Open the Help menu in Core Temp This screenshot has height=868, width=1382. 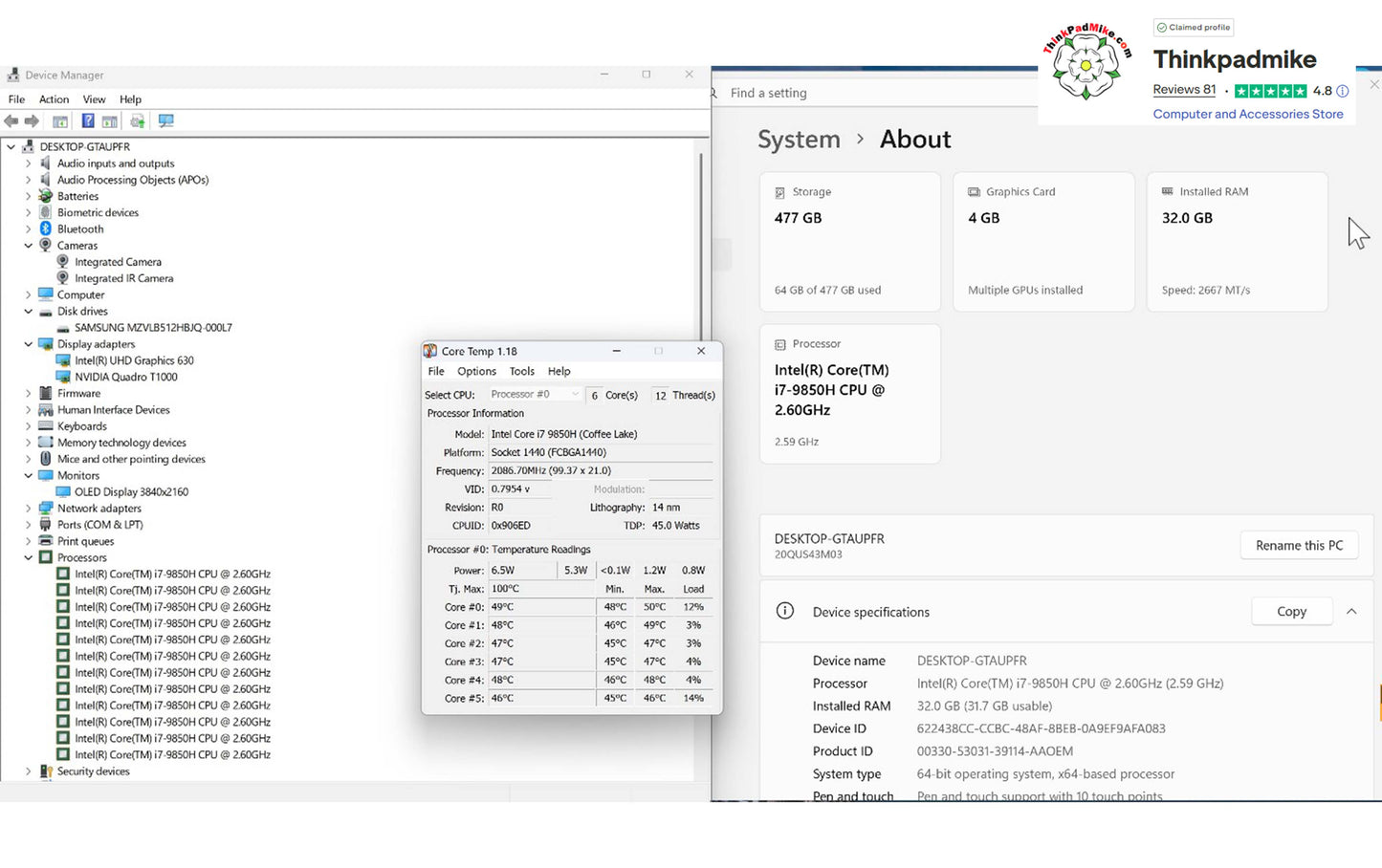click(x=559, y=371)
